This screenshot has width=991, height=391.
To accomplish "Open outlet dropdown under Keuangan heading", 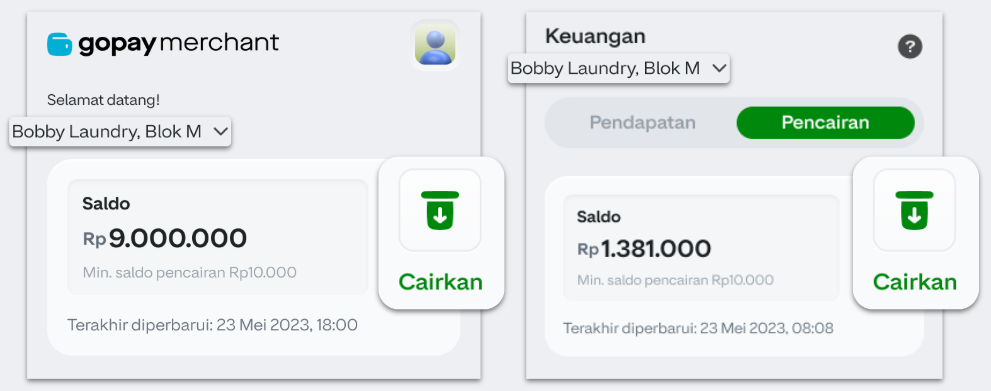I will pos(619,68).
